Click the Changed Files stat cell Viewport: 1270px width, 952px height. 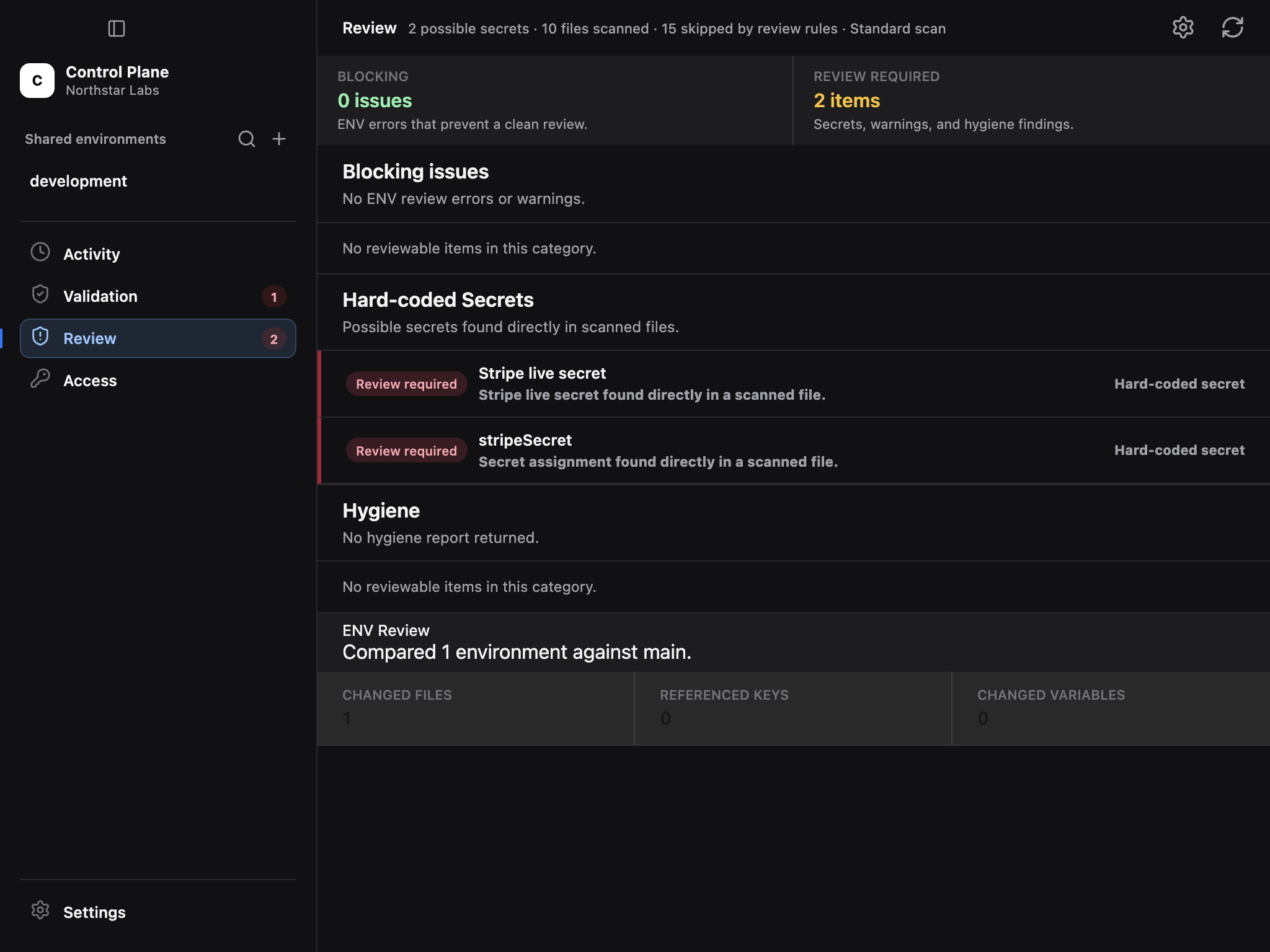(x=476, y=708)
